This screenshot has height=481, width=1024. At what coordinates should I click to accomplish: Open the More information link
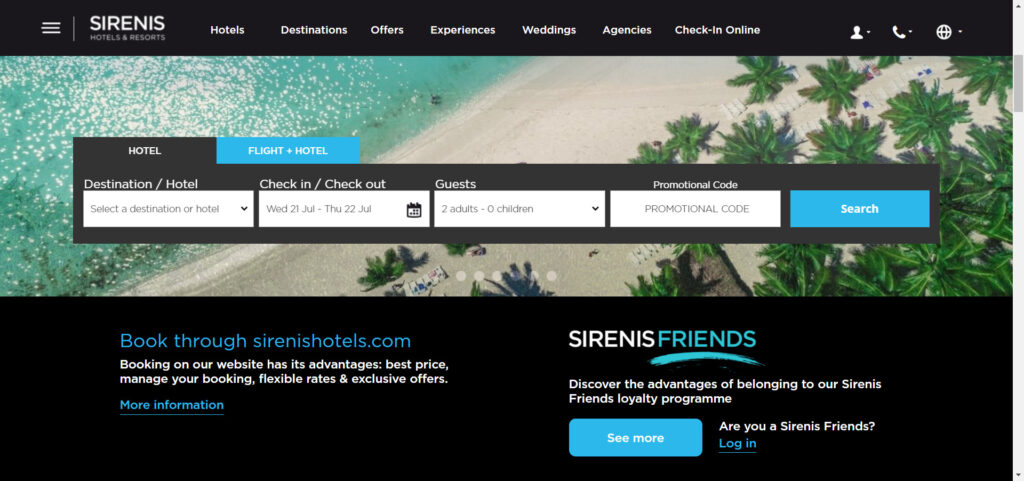click(172, 405)
